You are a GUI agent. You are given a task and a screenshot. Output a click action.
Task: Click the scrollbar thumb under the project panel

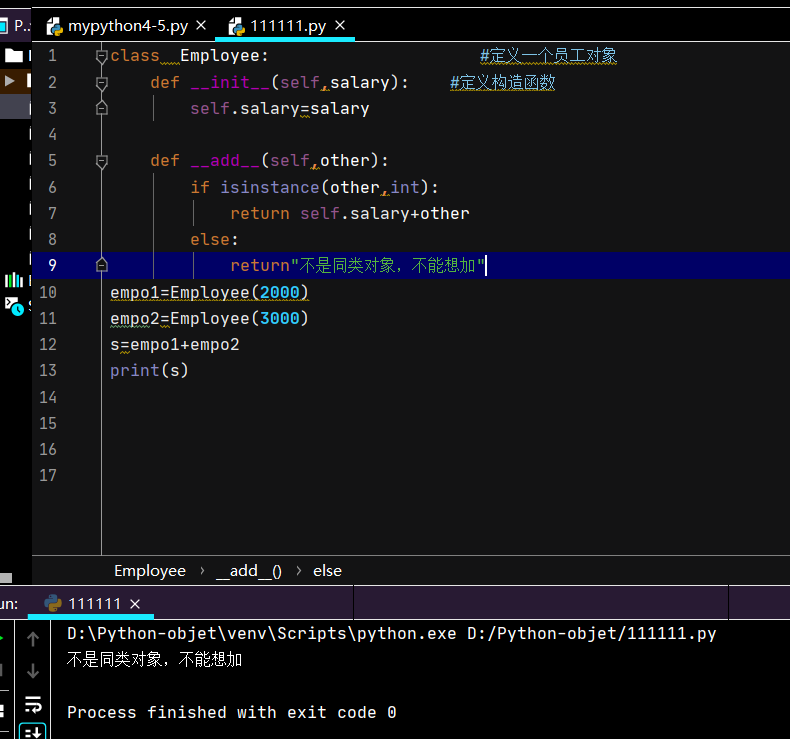(x=6, y=578)
